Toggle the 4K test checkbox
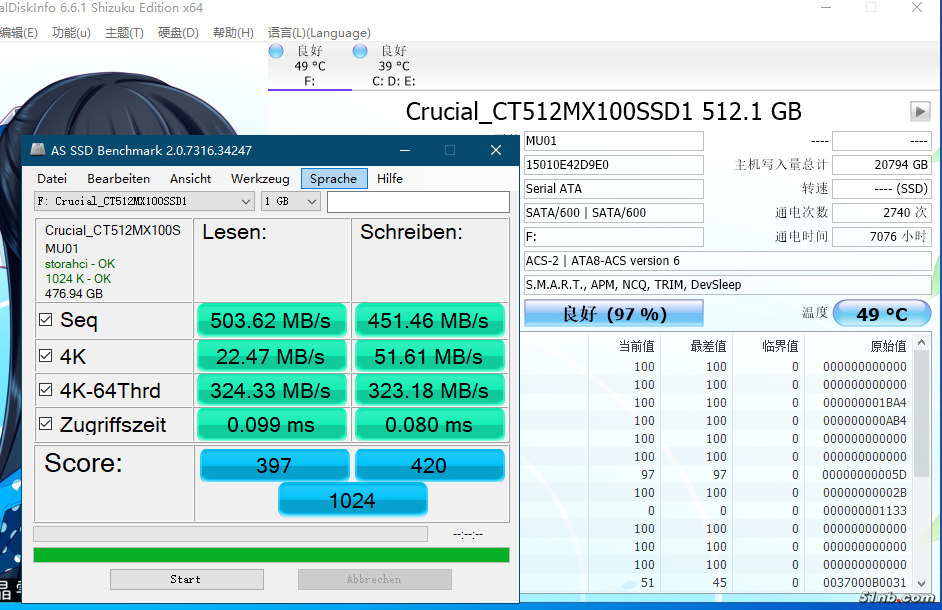This screenshot has width=942, height=610. [x=45, y=356]
